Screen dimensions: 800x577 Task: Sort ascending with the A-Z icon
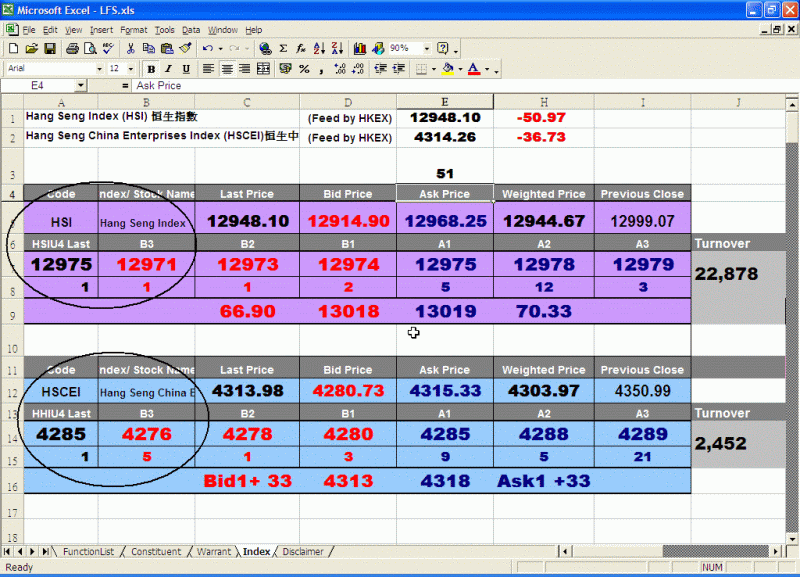[319, 48]
